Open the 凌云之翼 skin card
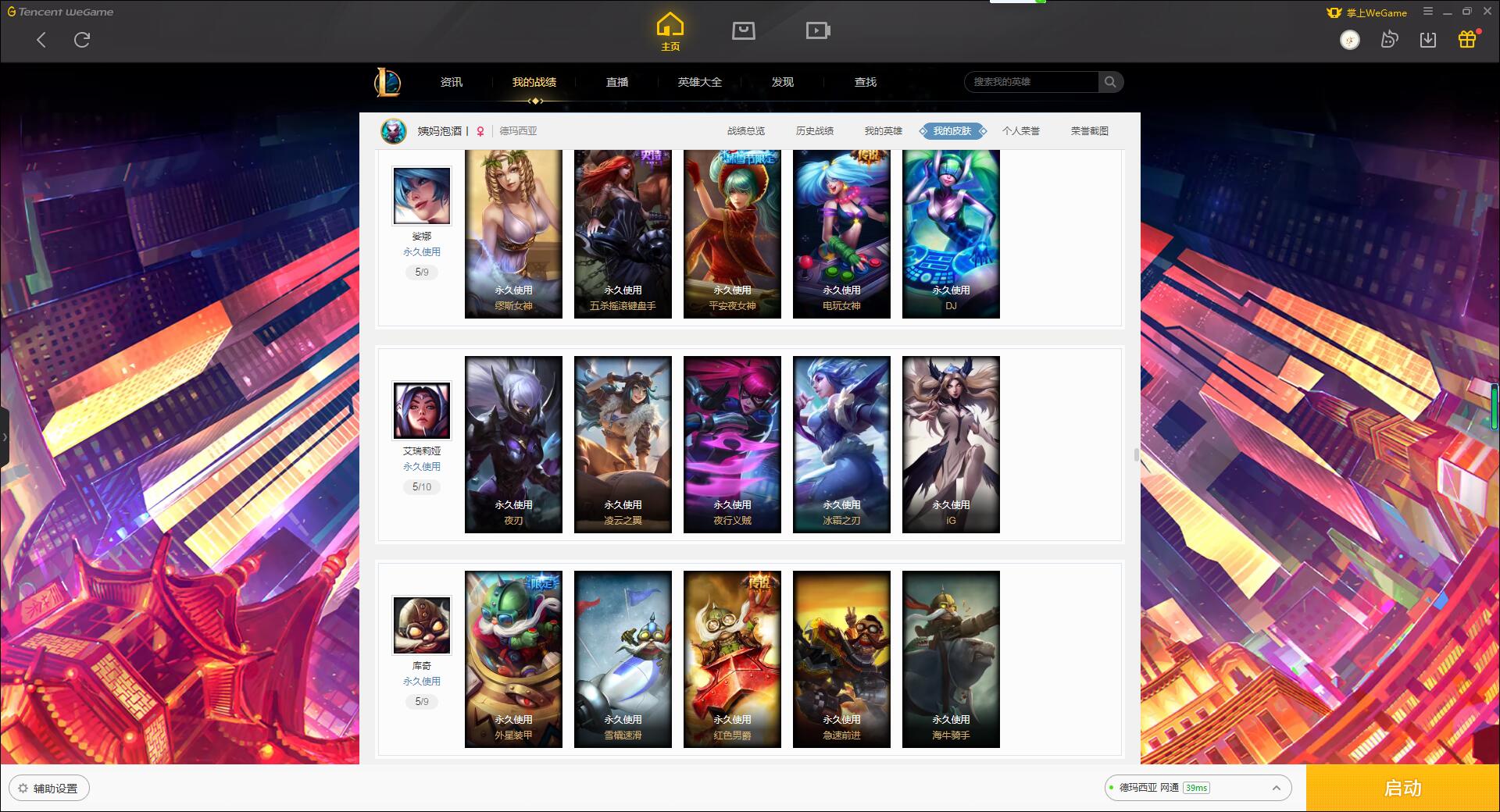 (x=623, y=444)
